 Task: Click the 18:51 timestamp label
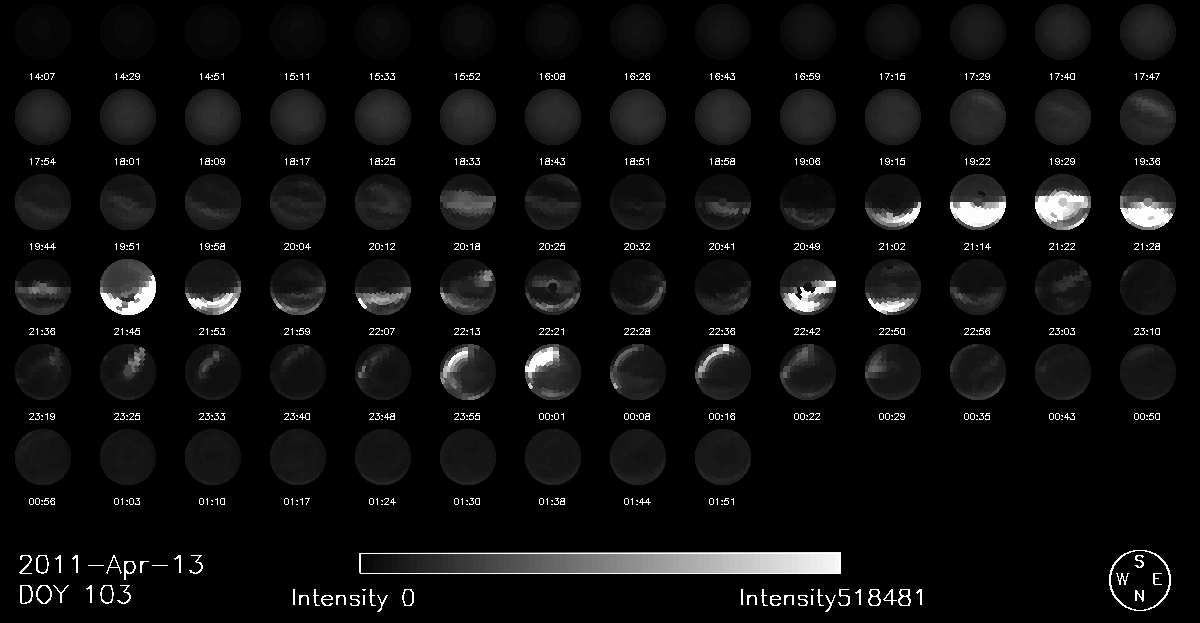pyautogui.click(x=638, y=161)
